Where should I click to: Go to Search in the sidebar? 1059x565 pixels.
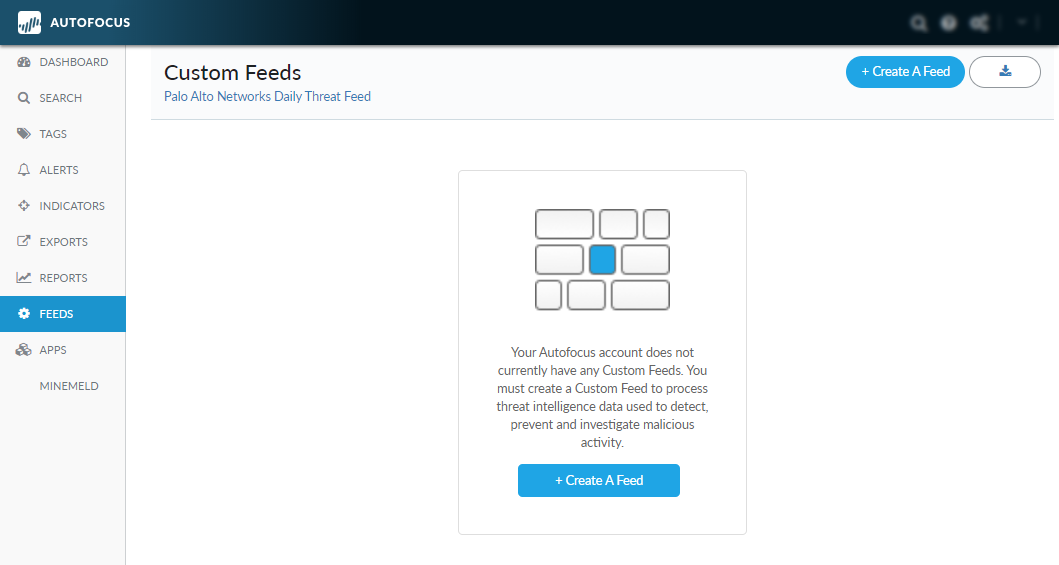[x=60, y=98]
